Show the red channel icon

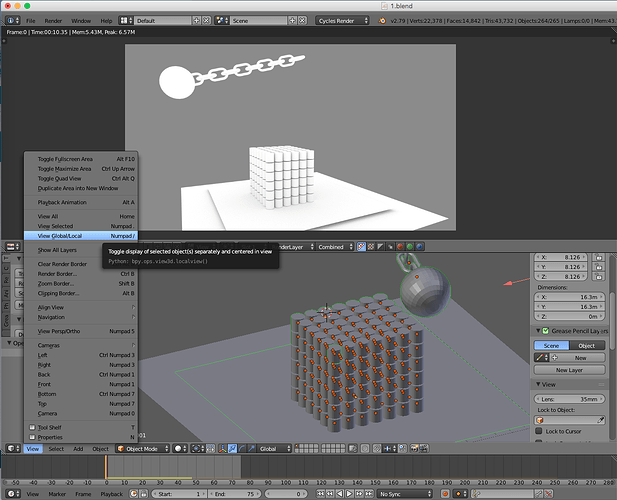400,247
